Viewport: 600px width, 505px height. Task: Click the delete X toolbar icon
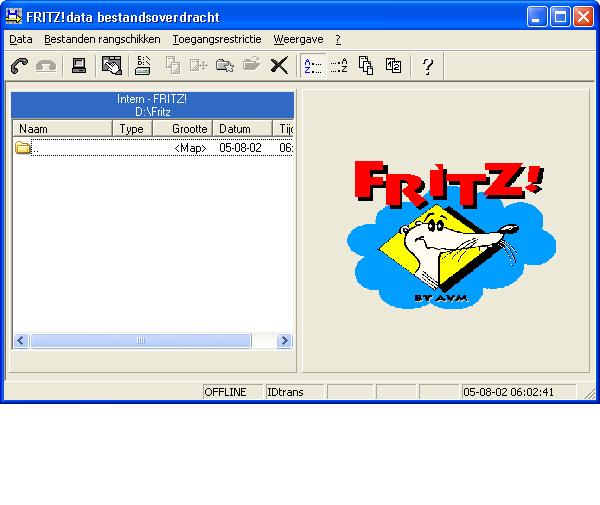coord(279,65)
